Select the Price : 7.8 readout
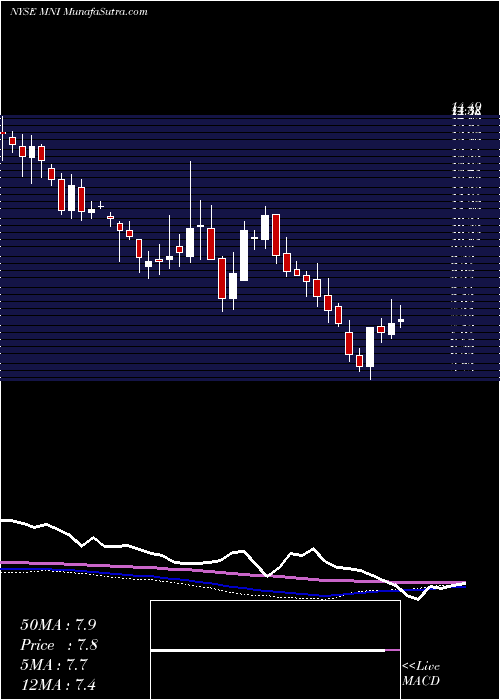The image size is (500, 700). pyautogui.click(x=59, y=645)
